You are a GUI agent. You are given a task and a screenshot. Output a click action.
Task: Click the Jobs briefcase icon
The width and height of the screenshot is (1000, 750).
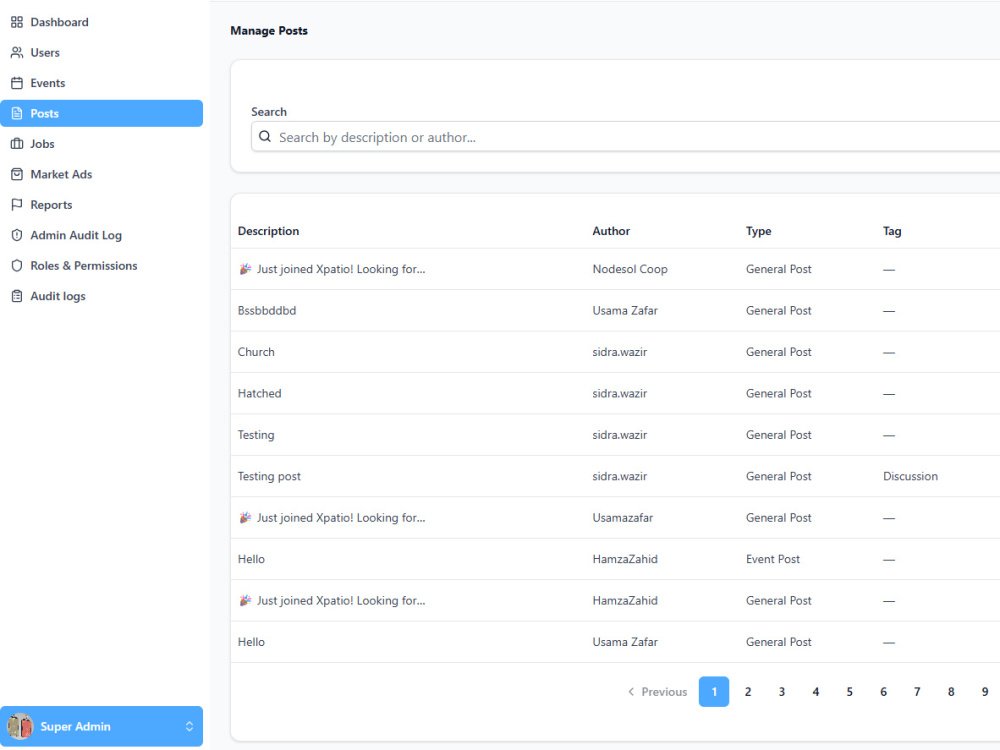(x=17, y=144)
